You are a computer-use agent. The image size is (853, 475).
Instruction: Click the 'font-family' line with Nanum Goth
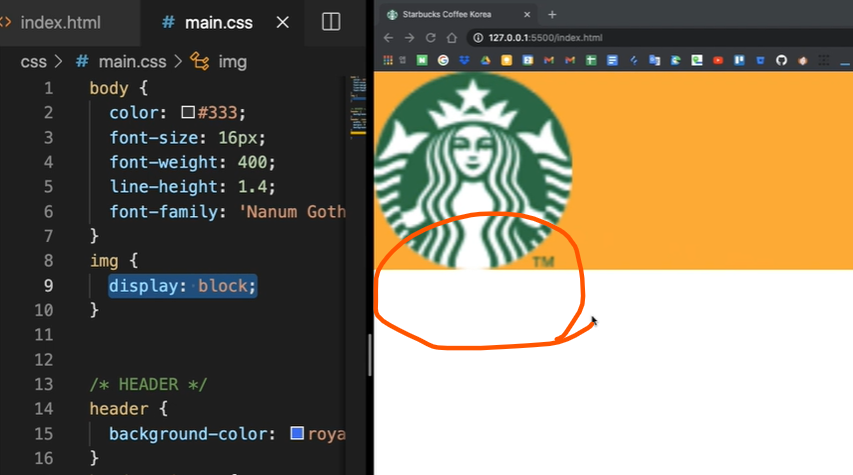pos(227,212)
